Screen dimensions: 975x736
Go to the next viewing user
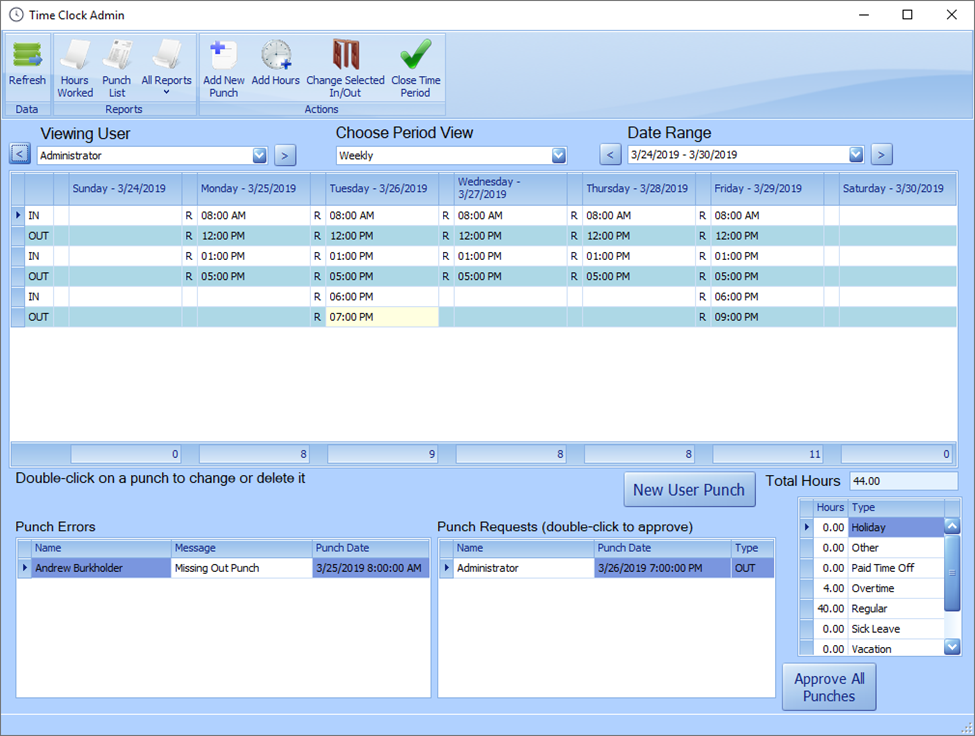point(285,155)
